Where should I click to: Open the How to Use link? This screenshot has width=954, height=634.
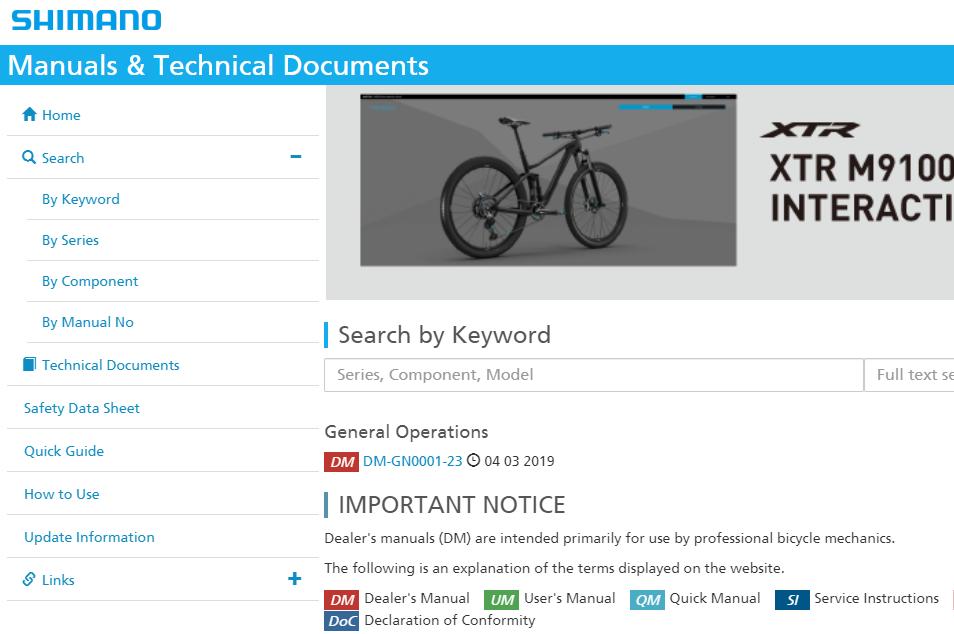click(x=61, y=494)
